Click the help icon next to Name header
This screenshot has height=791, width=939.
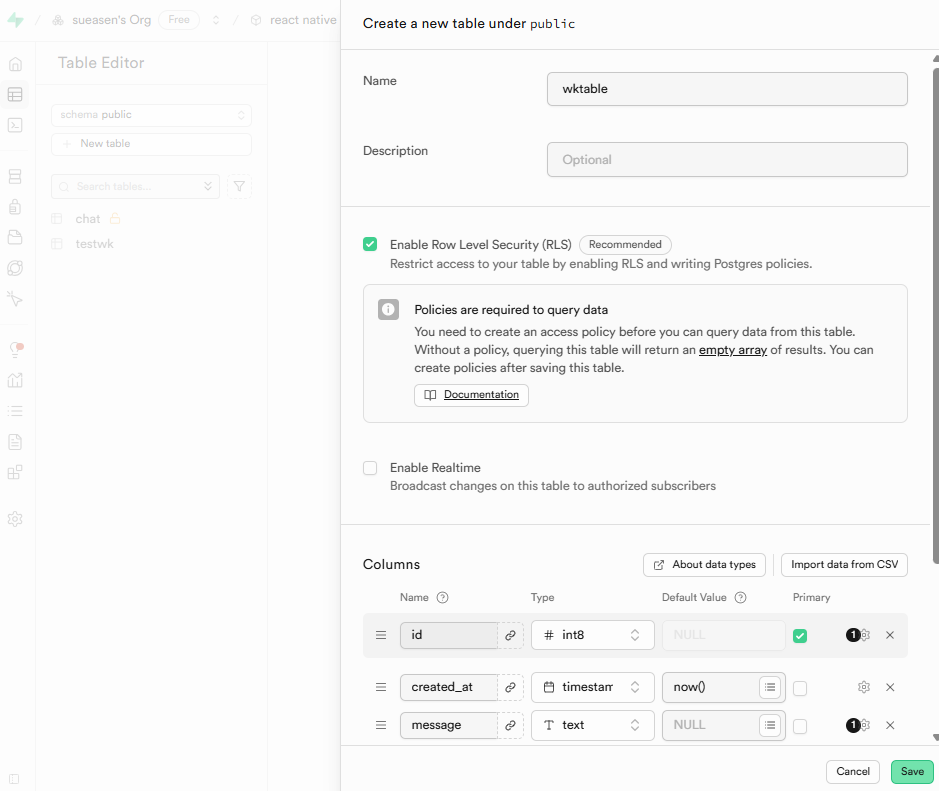click(x=443, y=598)
